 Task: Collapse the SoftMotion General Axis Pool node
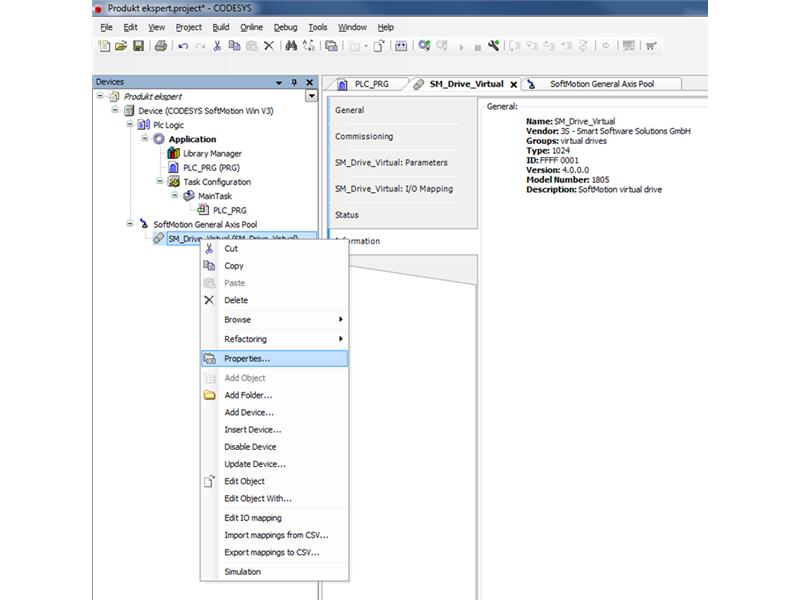[x=130, y=224]
